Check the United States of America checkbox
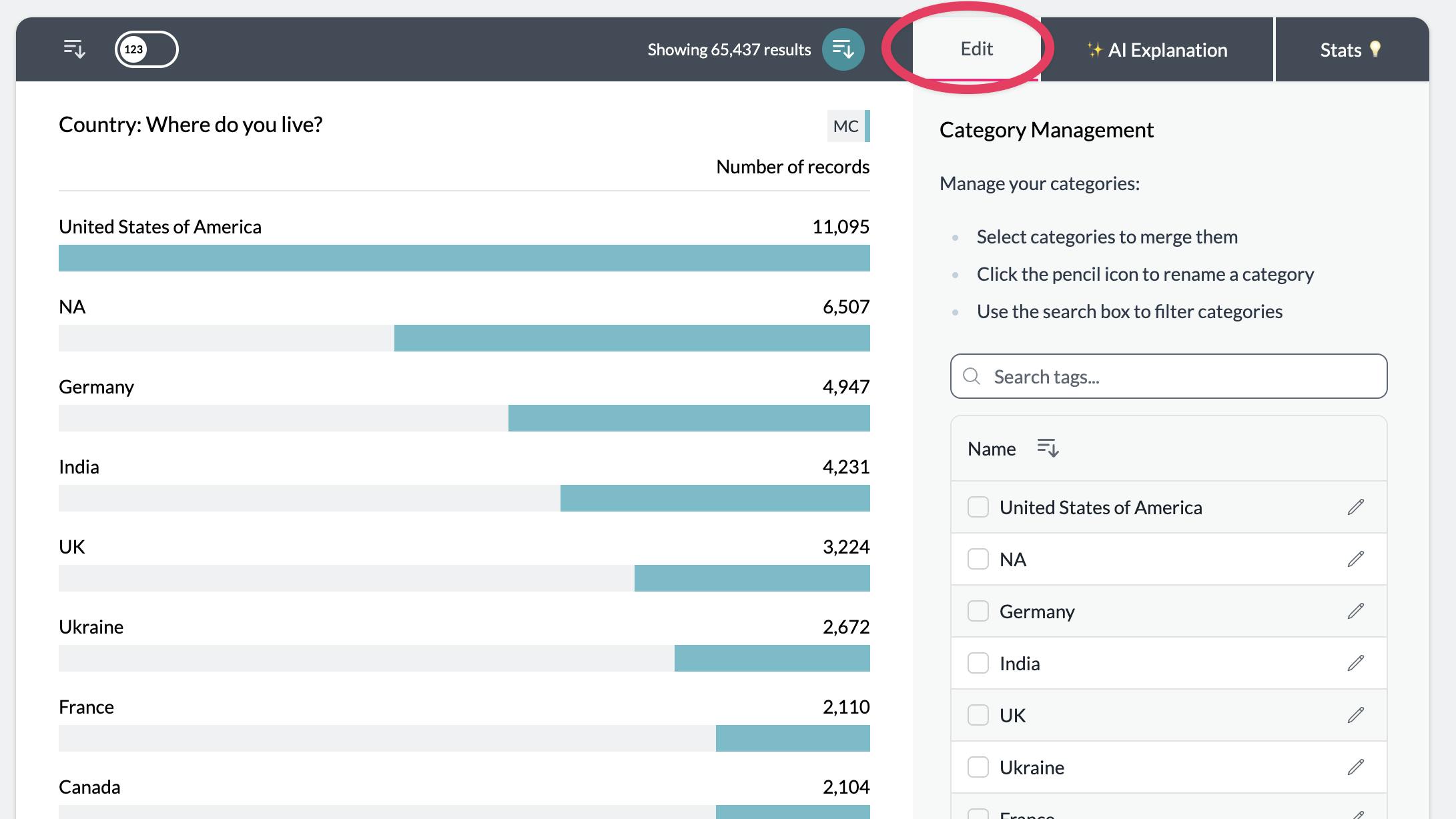This screenshot has width=1456, height=819. (978, 507)
